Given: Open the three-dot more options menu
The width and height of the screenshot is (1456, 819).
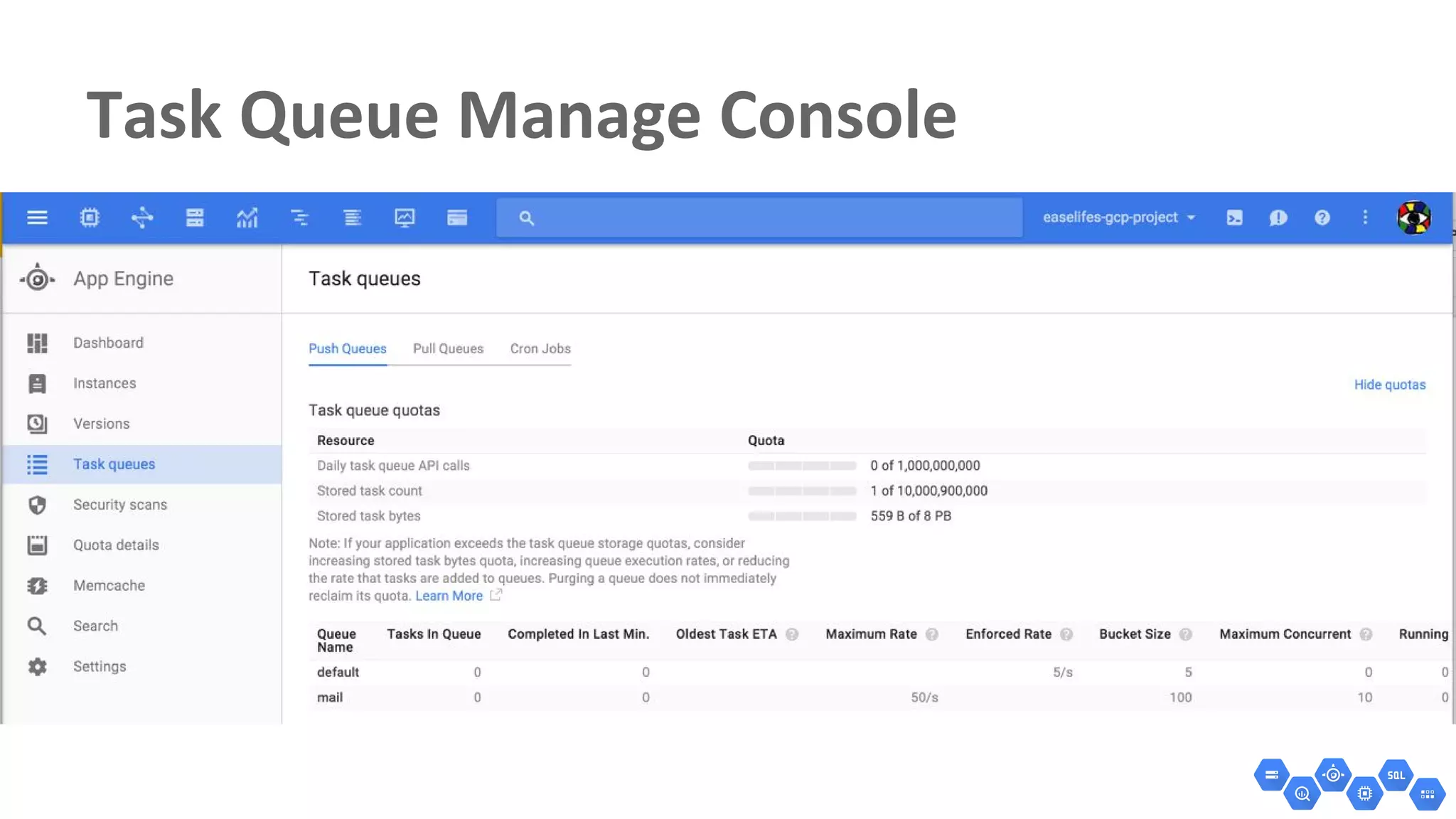Looking at the screenshot, I should click(x=1365, y=218).
